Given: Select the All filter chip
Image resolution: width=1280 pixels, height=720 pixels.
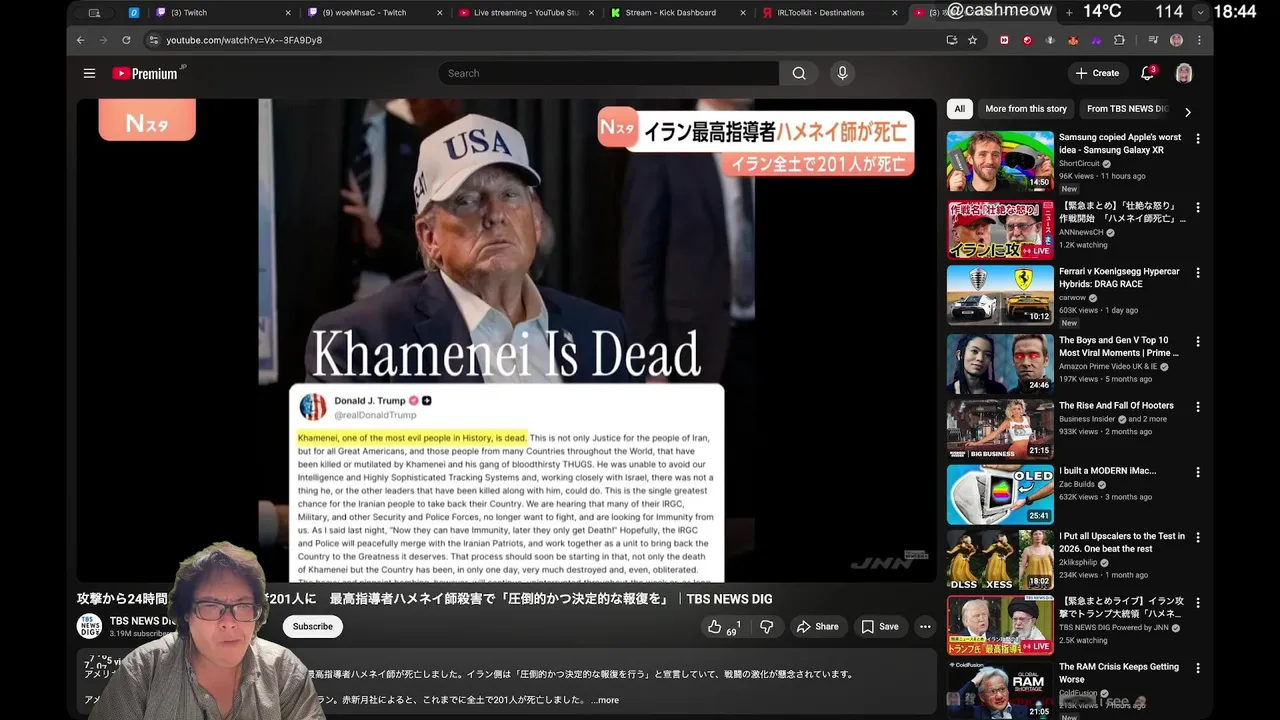Looking at the screenshot, I should point(959,109).
